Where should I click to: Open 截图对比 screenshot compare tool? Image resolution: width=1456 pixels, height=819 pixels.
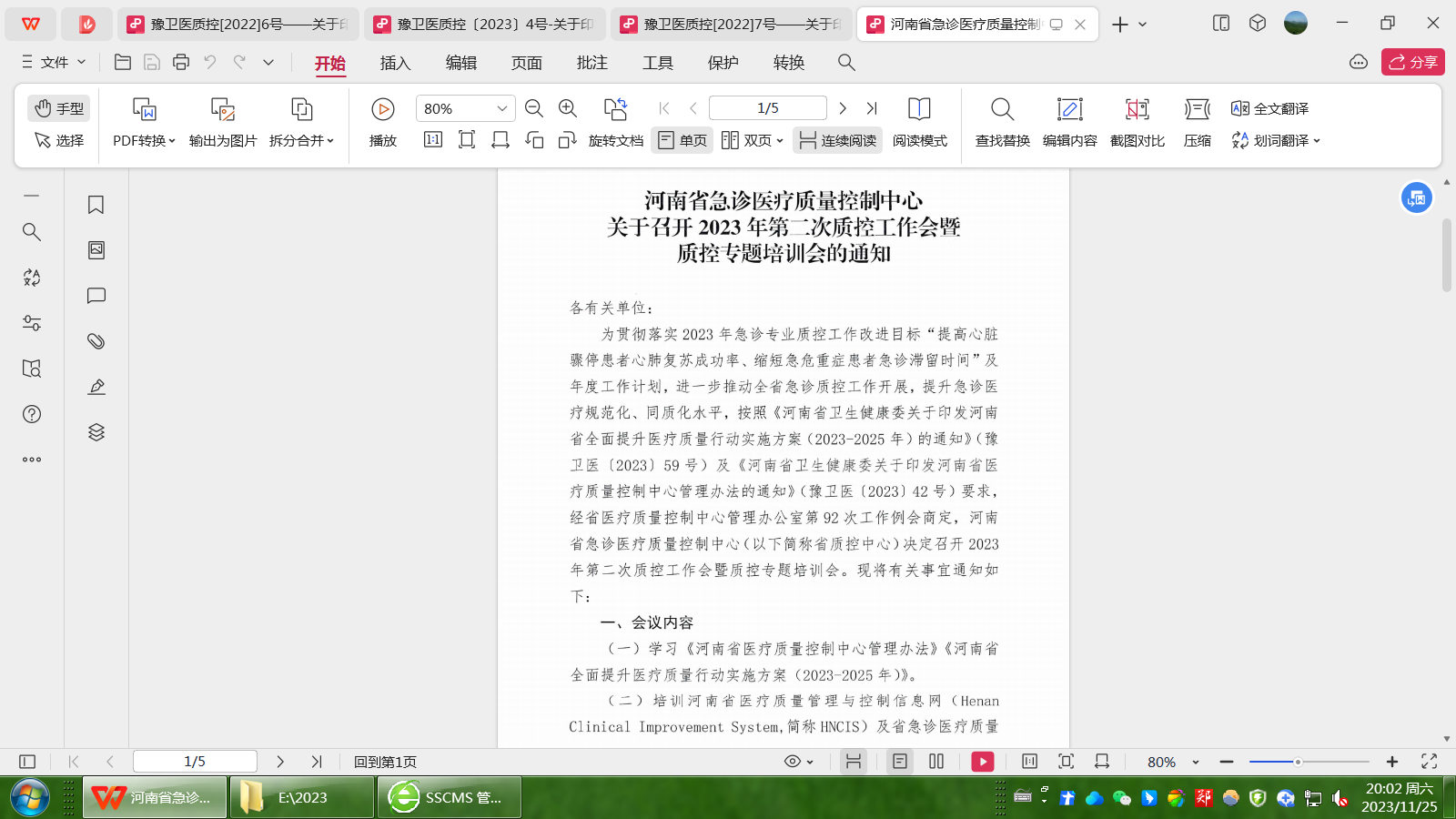[1137, 122]
